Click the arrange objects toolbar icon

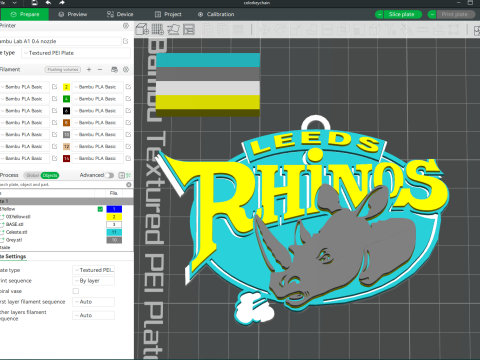(x=189, y=29)
